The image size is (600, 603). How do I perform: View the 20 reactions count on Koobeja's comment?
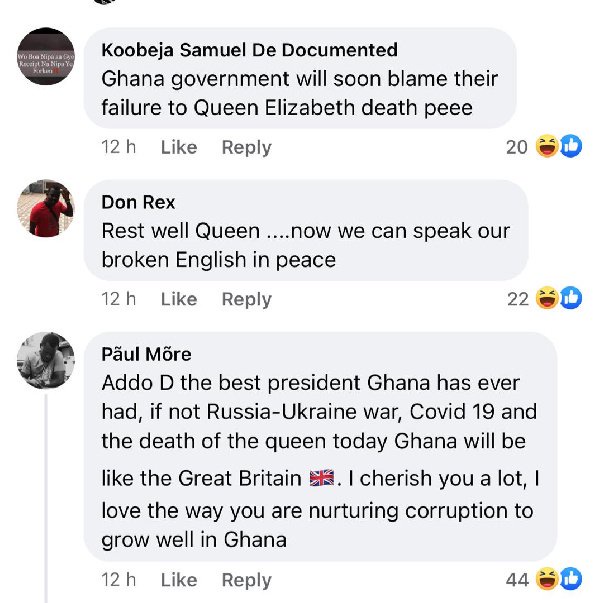[516, 147]
